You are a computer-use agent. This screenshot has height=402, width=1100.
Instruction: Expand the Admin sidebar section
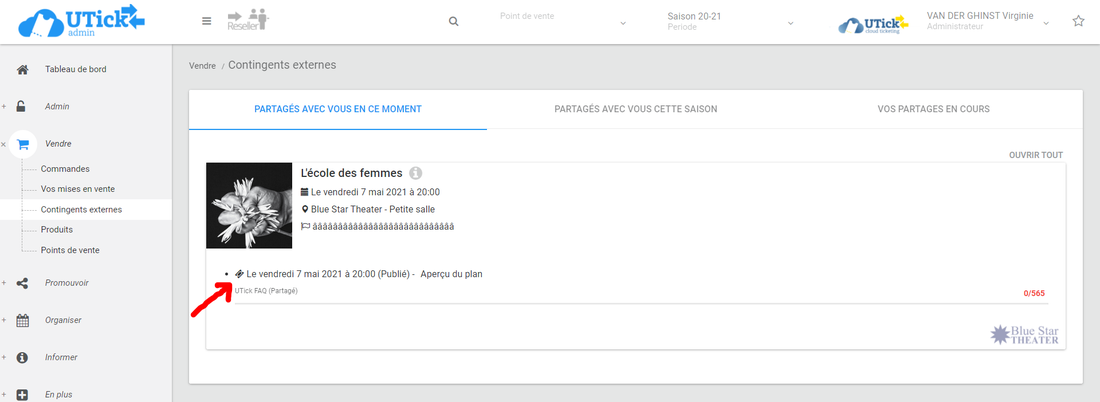(56, 106)
